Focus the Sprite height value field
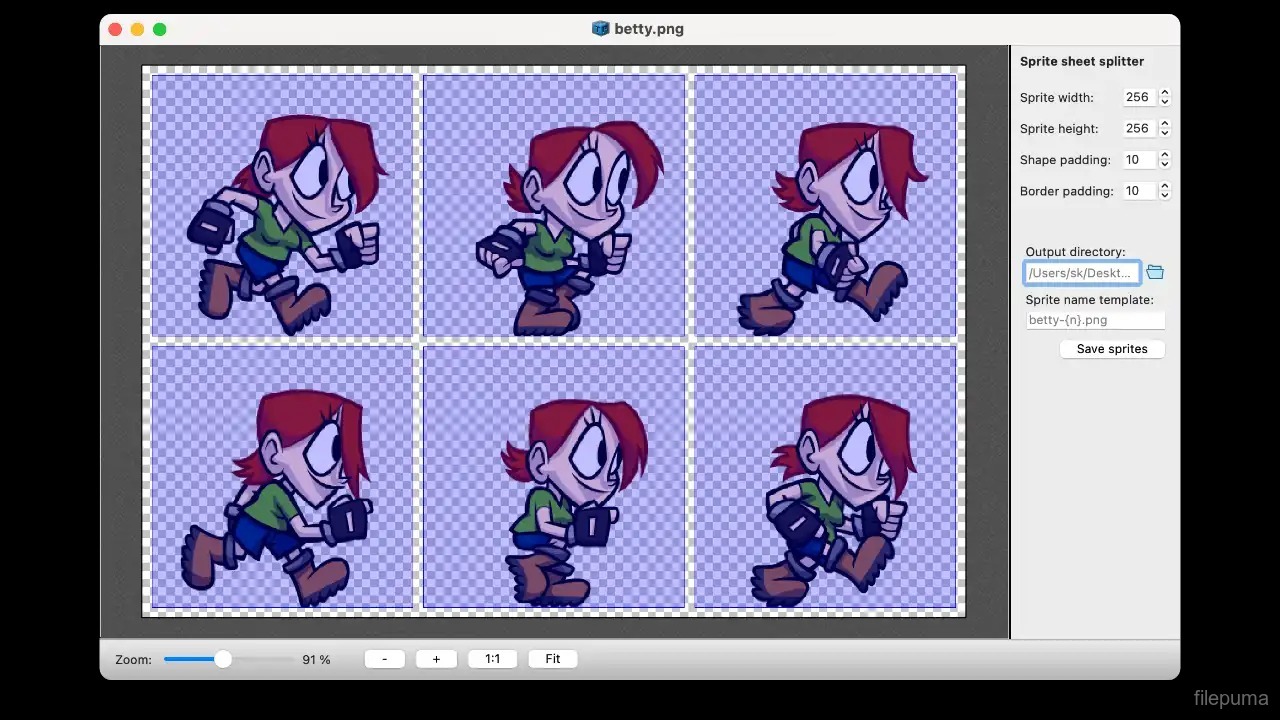The image size is (1280, 720). click(x=1137, y=129)
